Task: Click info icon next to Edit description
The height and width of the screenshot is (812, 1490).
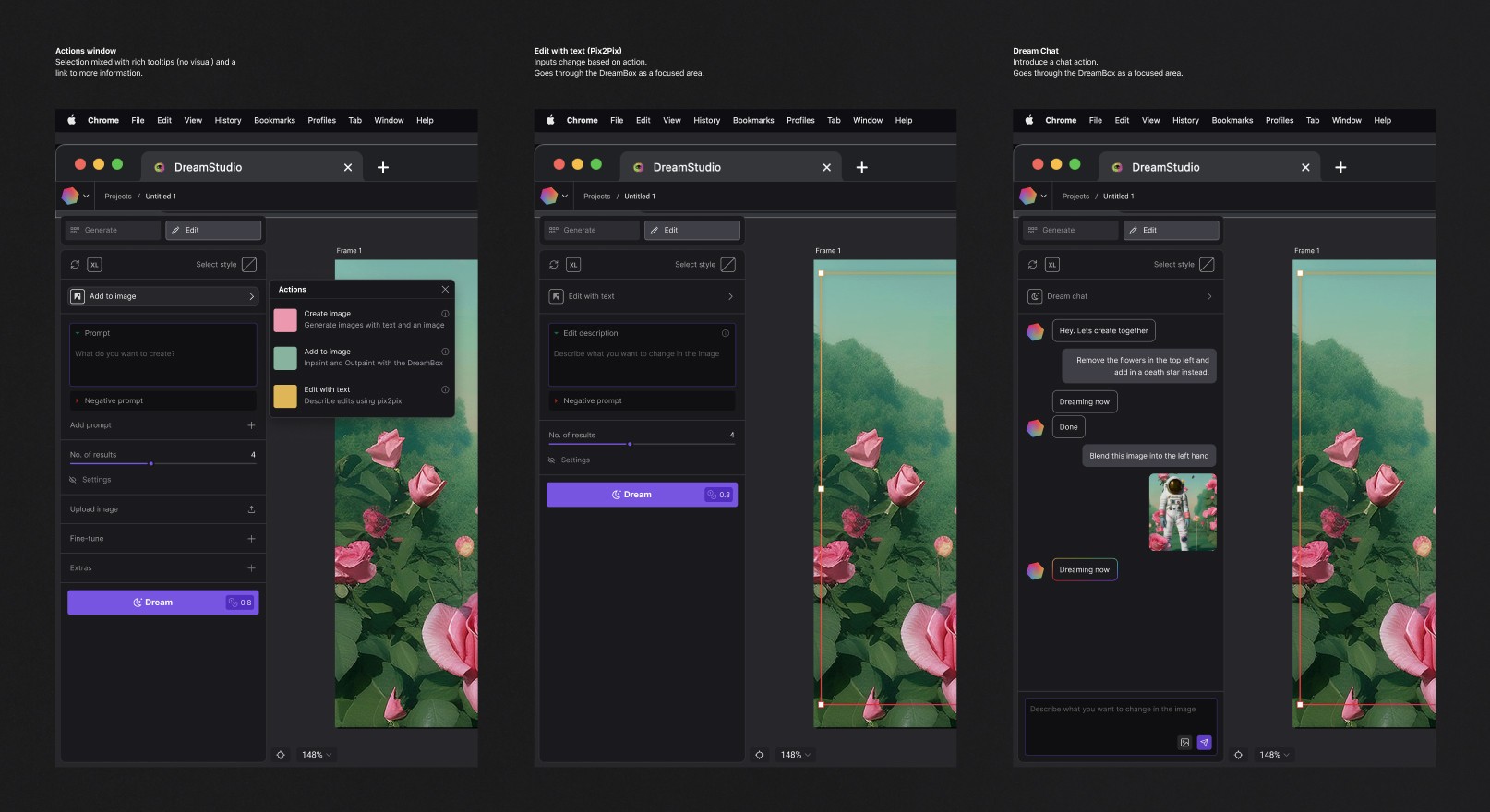Action: [x=726, y=333]
